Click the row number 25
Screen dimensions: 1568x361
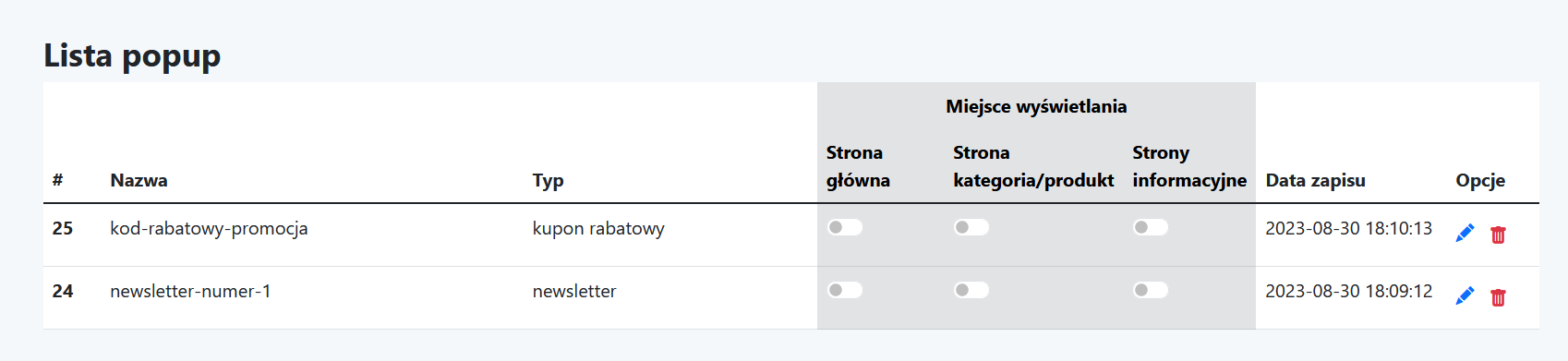[x=63, y=228]
